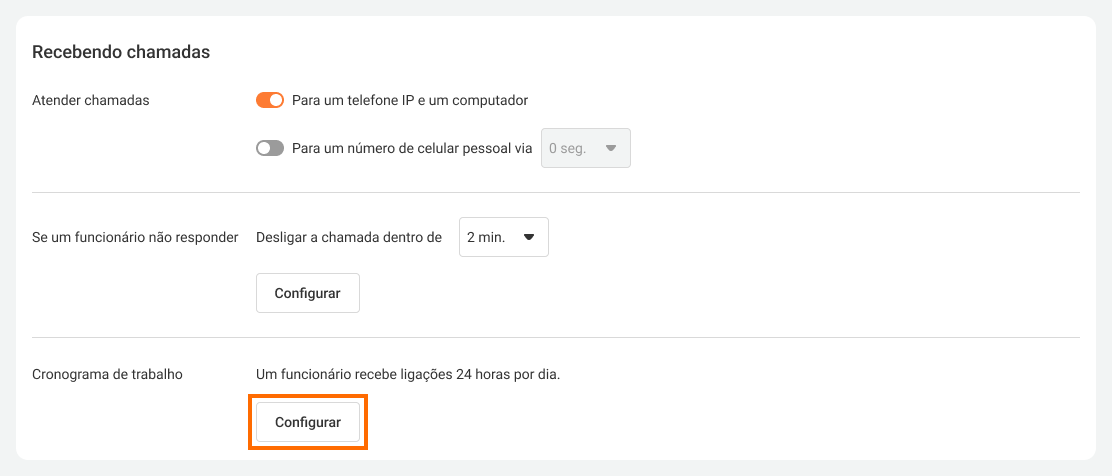The image size is (1112, 476).
Task: Click the divider line above 'Cronograma de trabalho' section
Action: coord(556,338)
